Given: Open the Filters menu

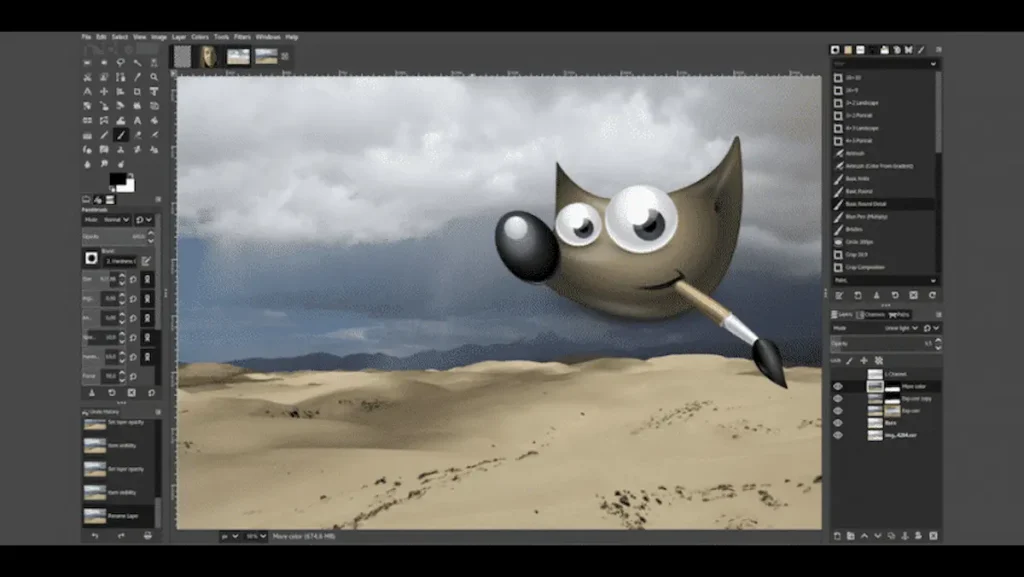Looking at the screenshot, I should pyautogui.click(x=242, y=37).
